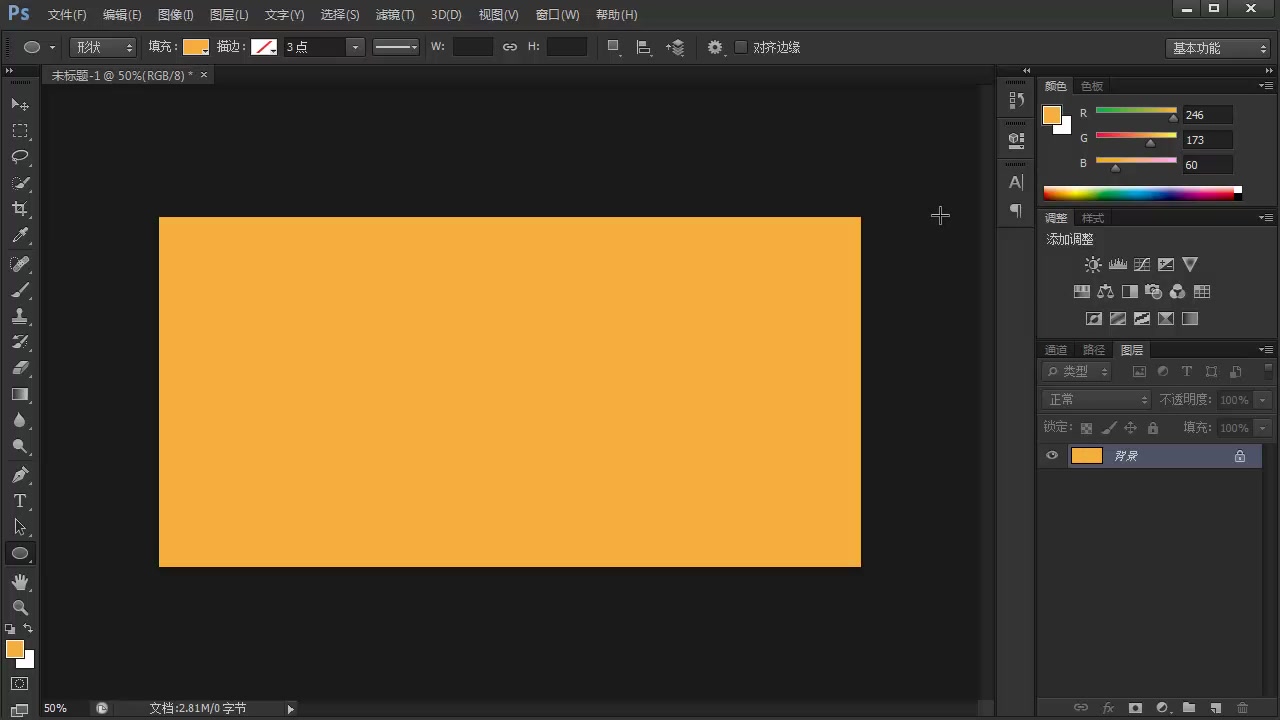
Task: Switch to the 通道 tab
Action: 1056,350
